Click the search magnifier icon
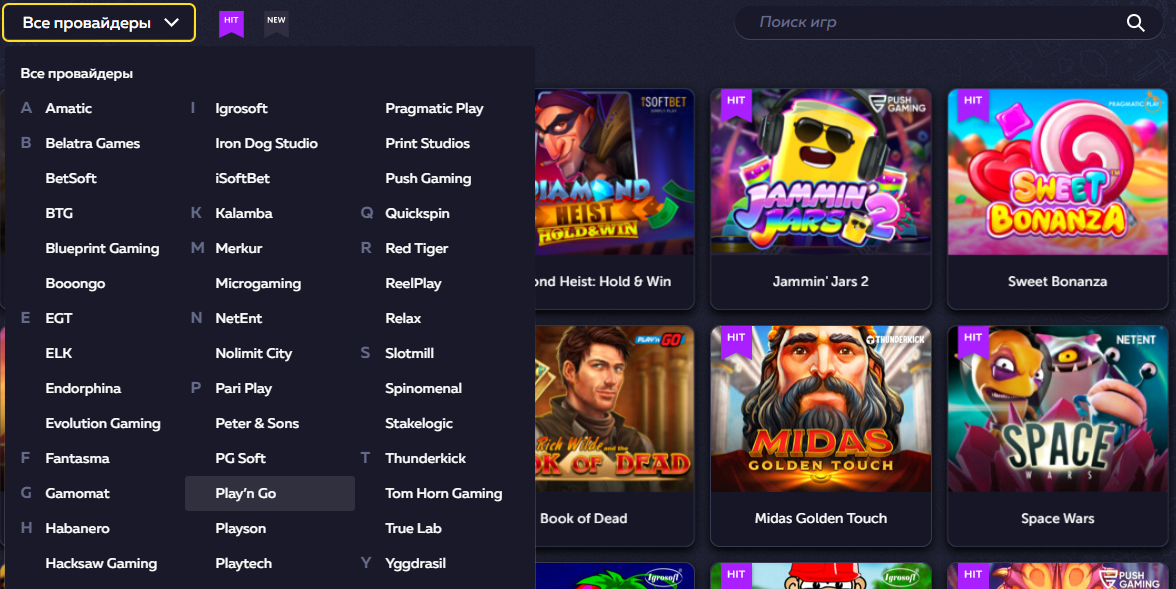 click(x=1136, y=23)
